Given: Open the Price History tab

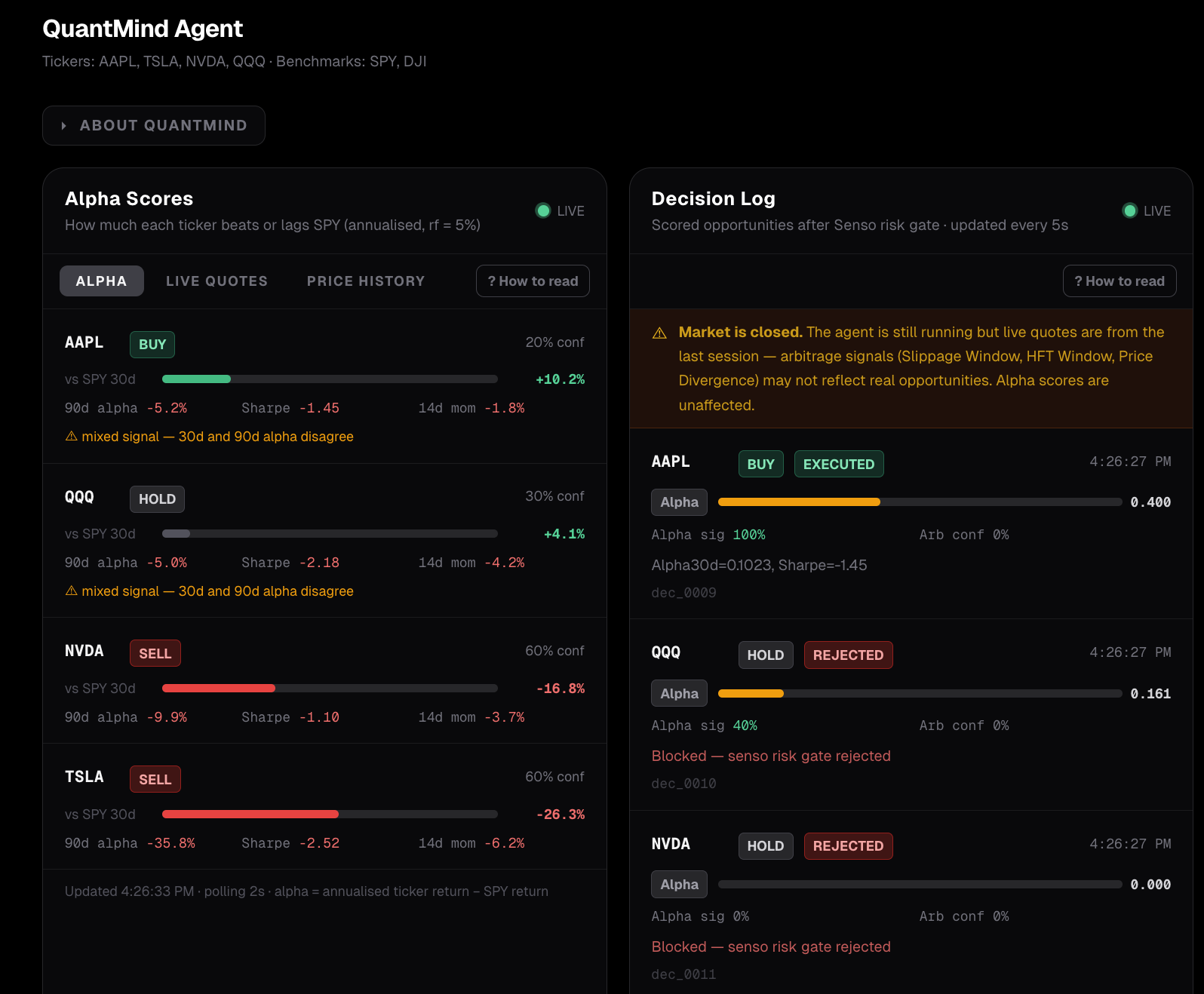Looking at the screenshot, I should click(366, 281).
